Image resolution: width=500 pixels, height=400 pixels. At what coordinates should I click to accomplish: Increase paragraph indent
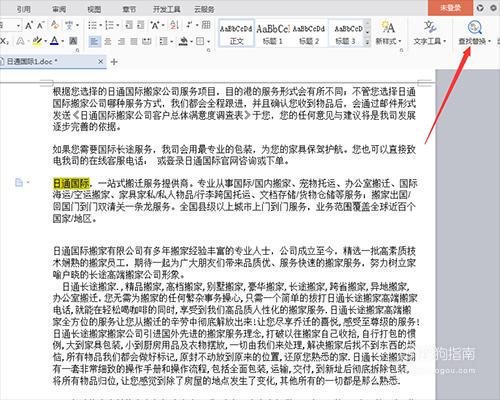coord(141,25)
